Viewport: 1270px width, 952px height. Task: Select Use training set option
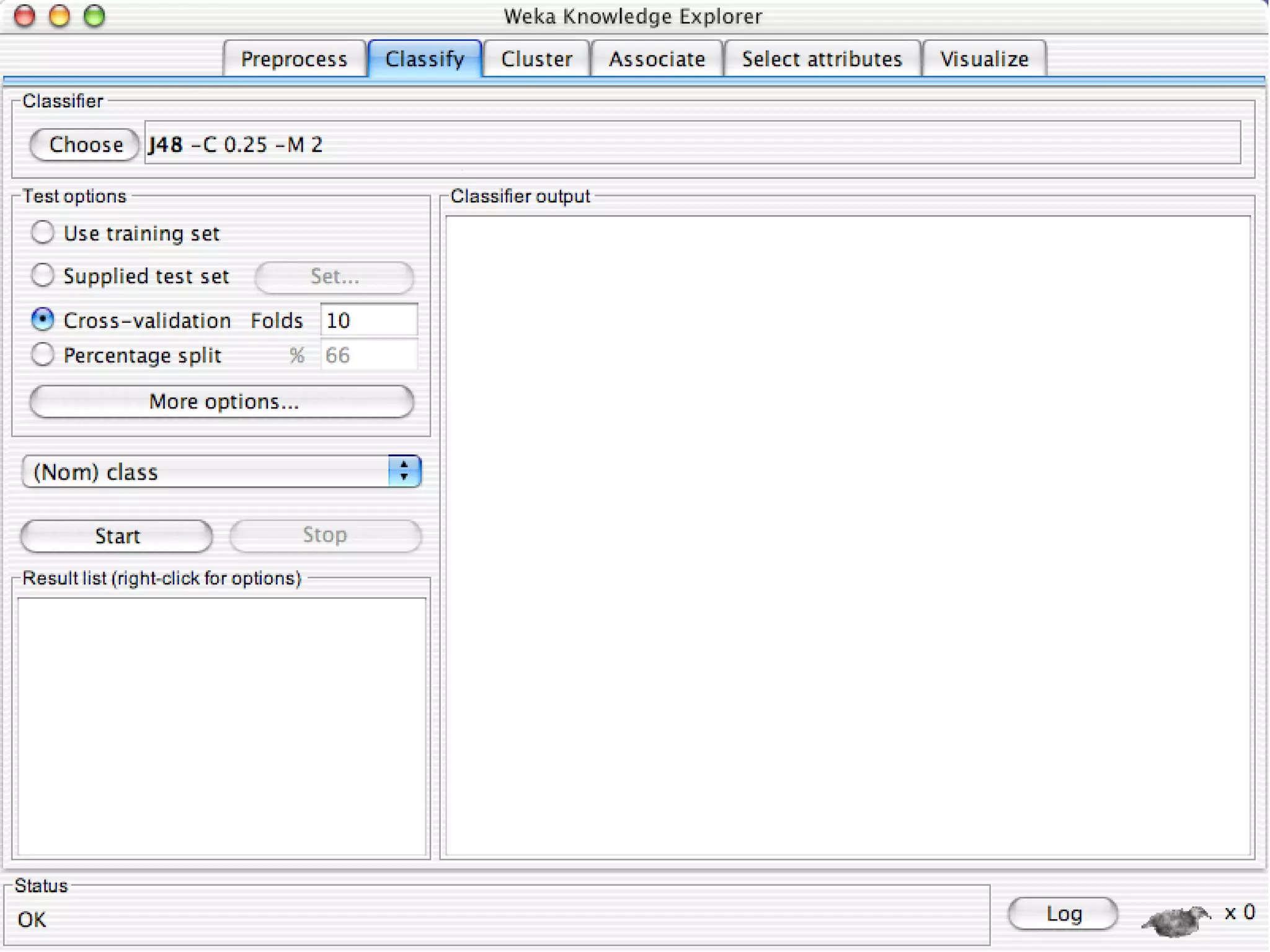[43, 232]
